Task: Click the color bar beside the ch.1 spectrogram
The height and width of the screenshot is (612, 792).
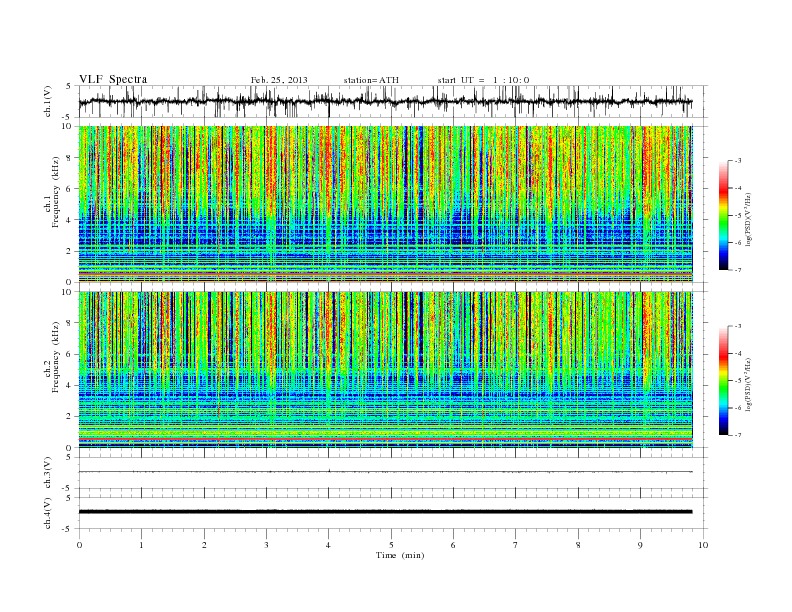Action: pos(724,216)
